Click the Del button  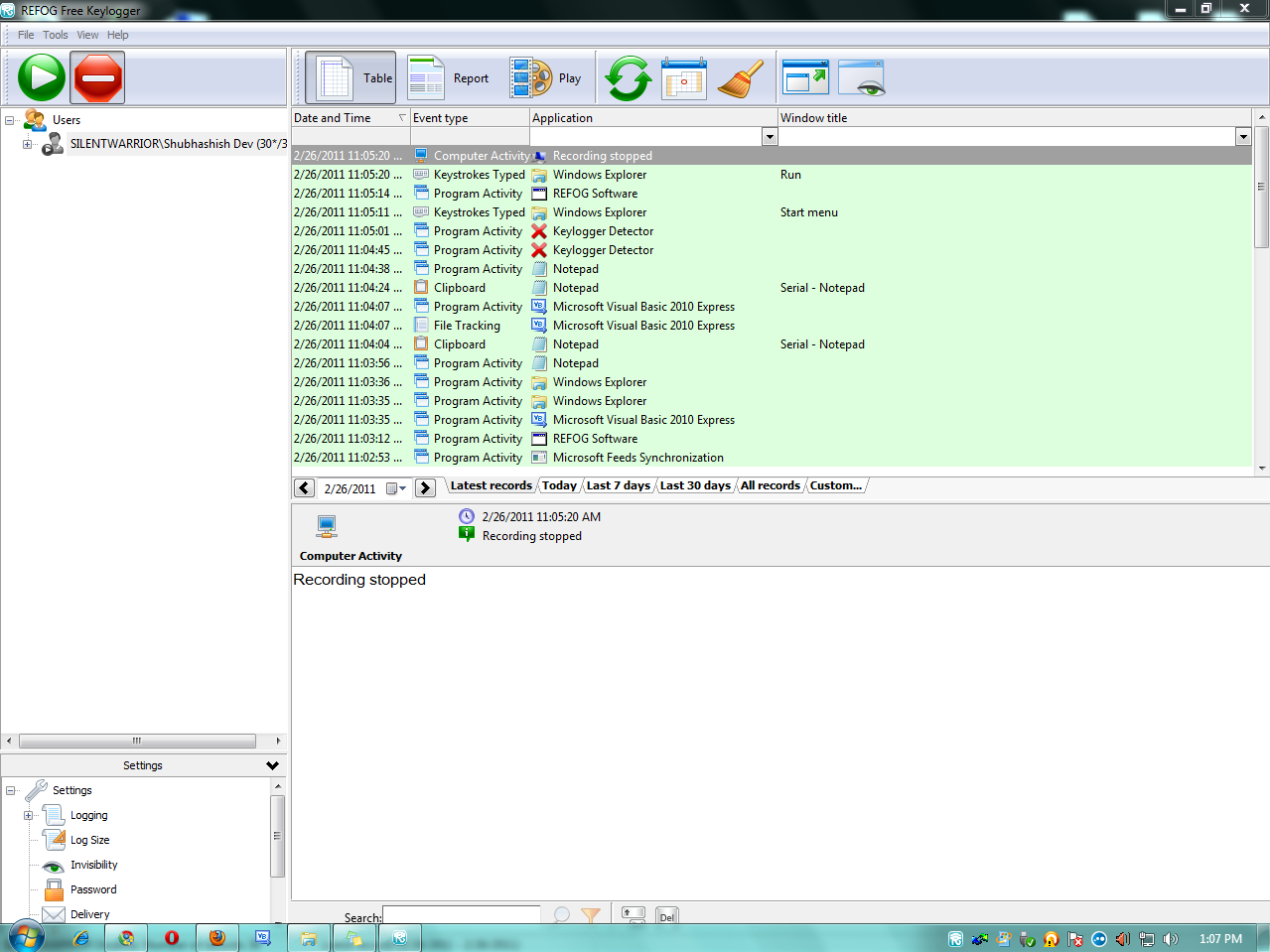667,915
